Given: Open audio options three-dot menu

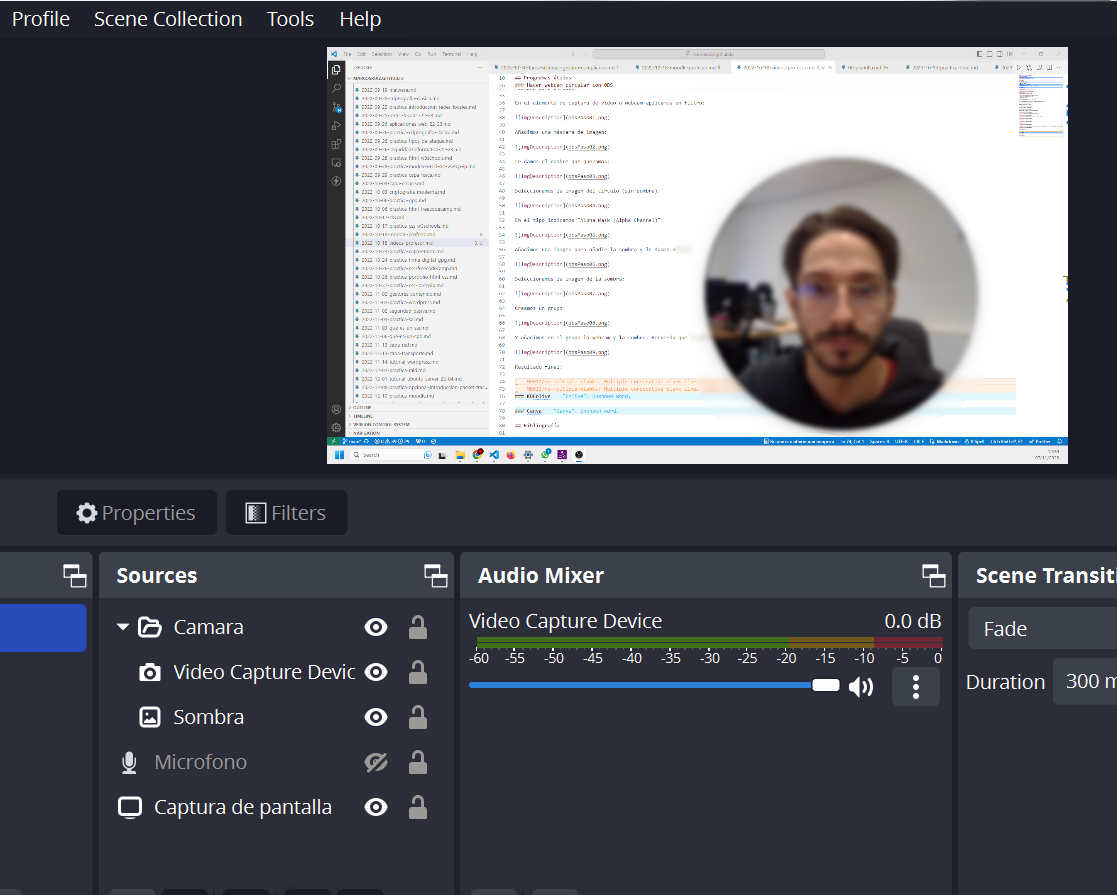Looking at the screenshot, I should click(915, 686).
